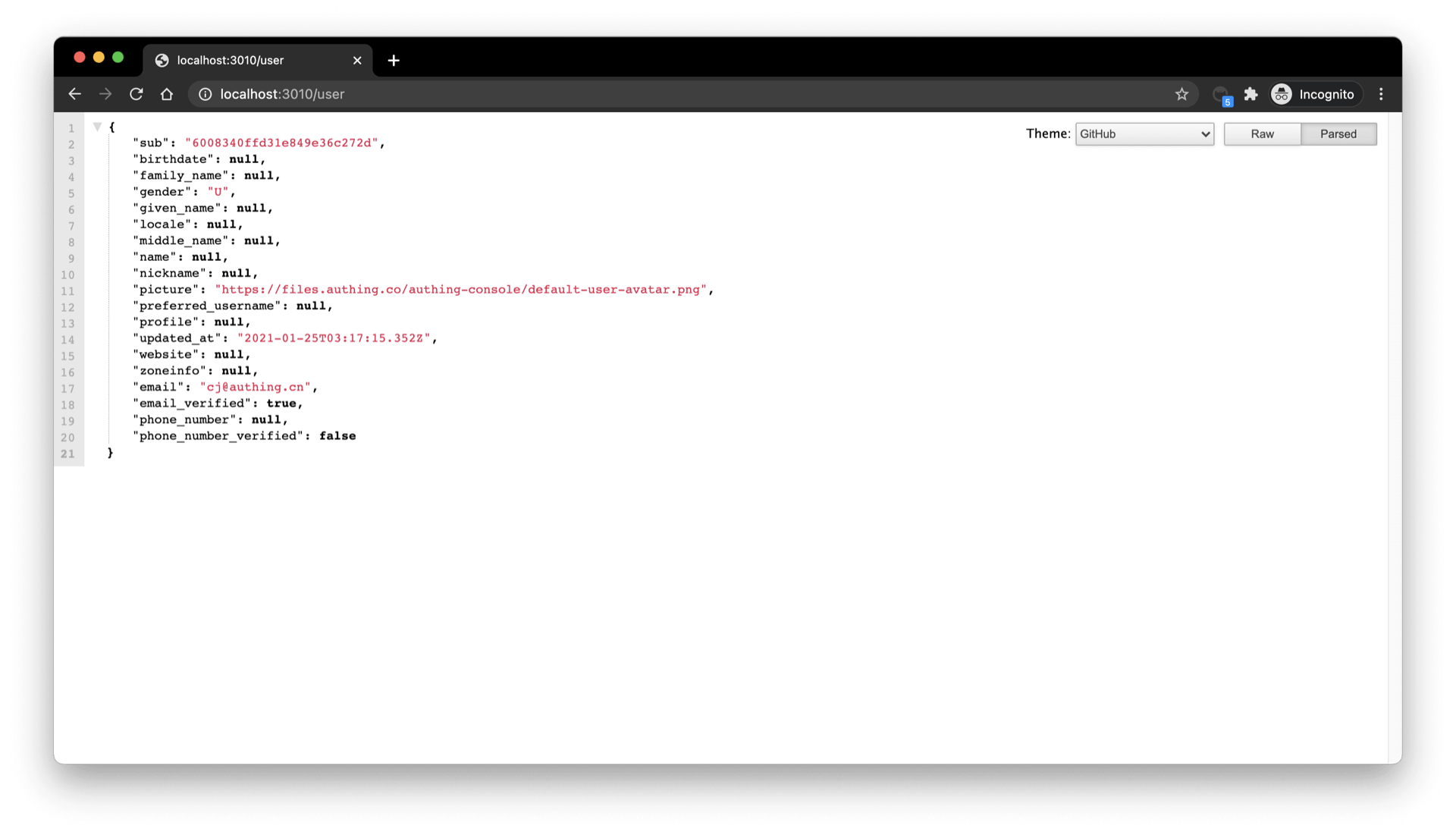Open the Theme dropdown showing GitHub

tap(1144, 134)
